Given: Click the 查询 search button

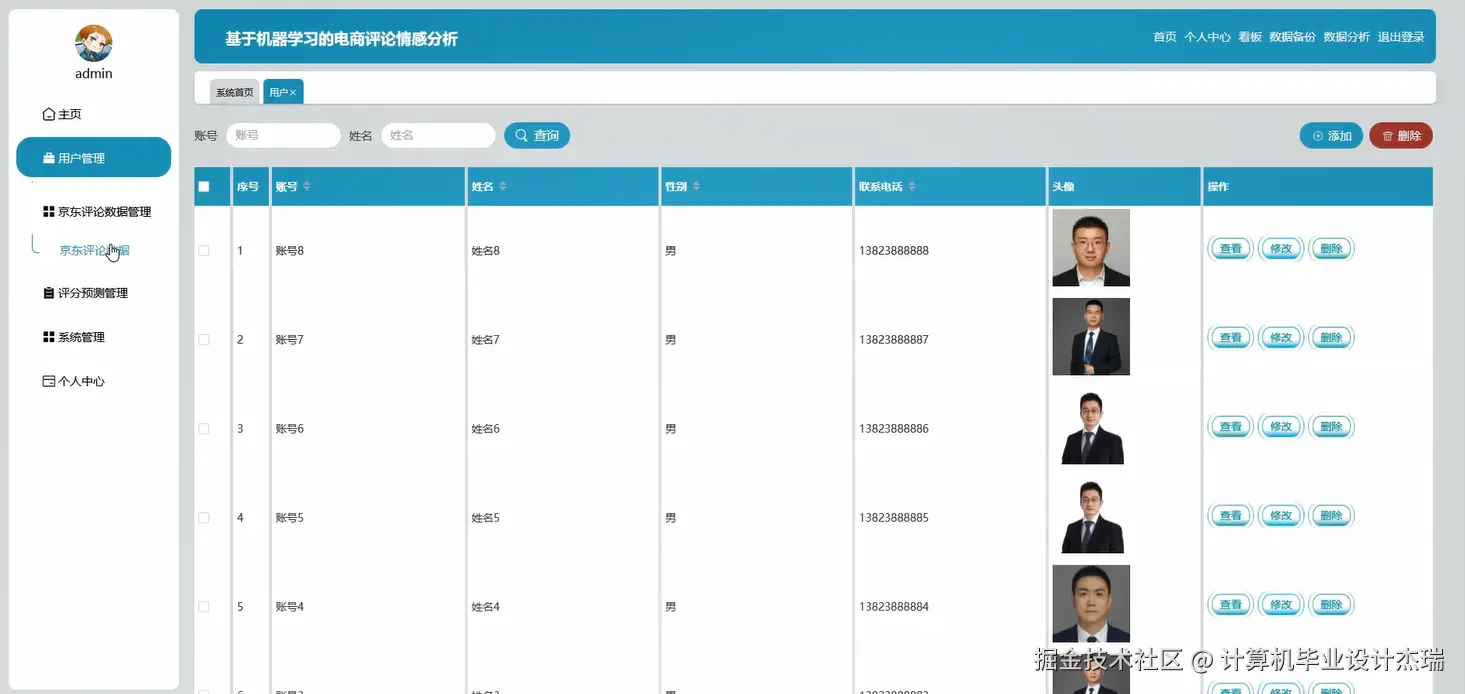Looking at the screenshot, I should click(537, 135).
